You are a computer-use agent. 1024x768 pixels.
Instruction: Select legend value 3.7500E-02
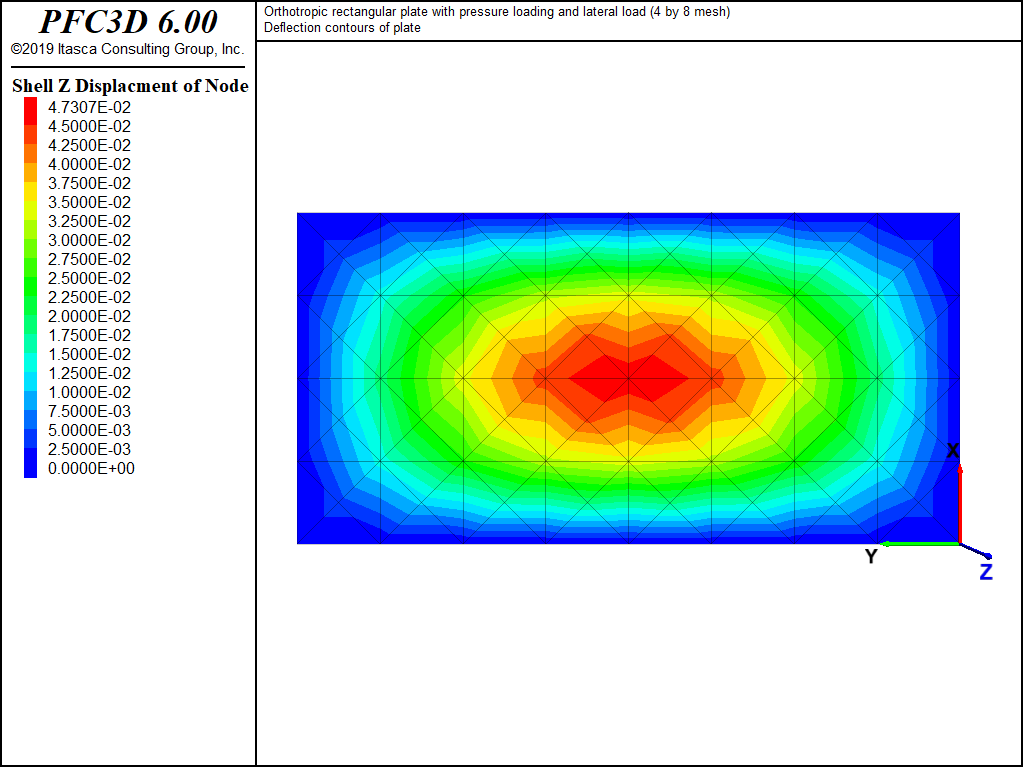tap(89, 183)
